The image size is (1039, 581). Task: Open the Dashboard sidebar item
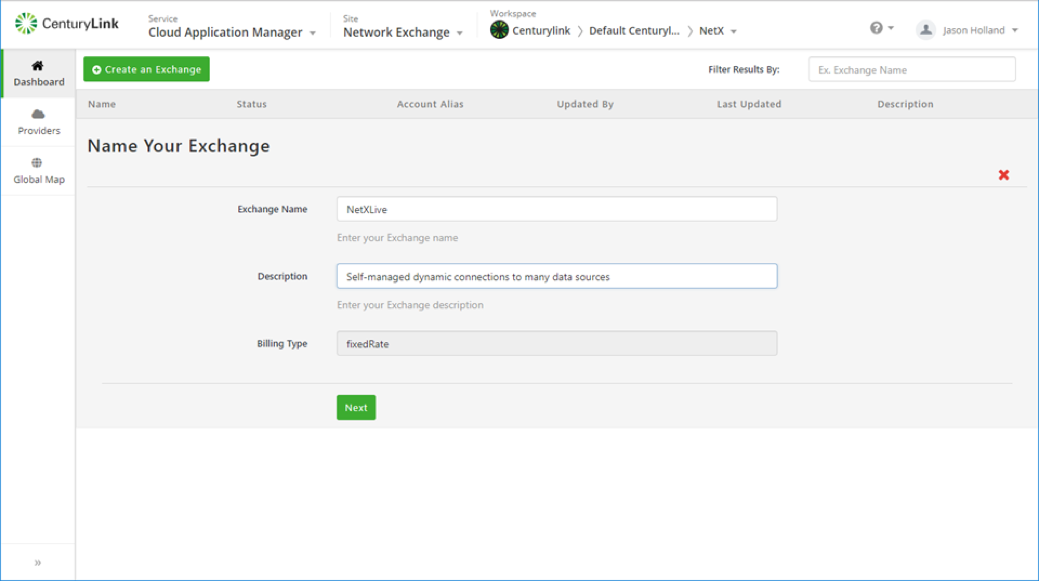pos(38,74)
